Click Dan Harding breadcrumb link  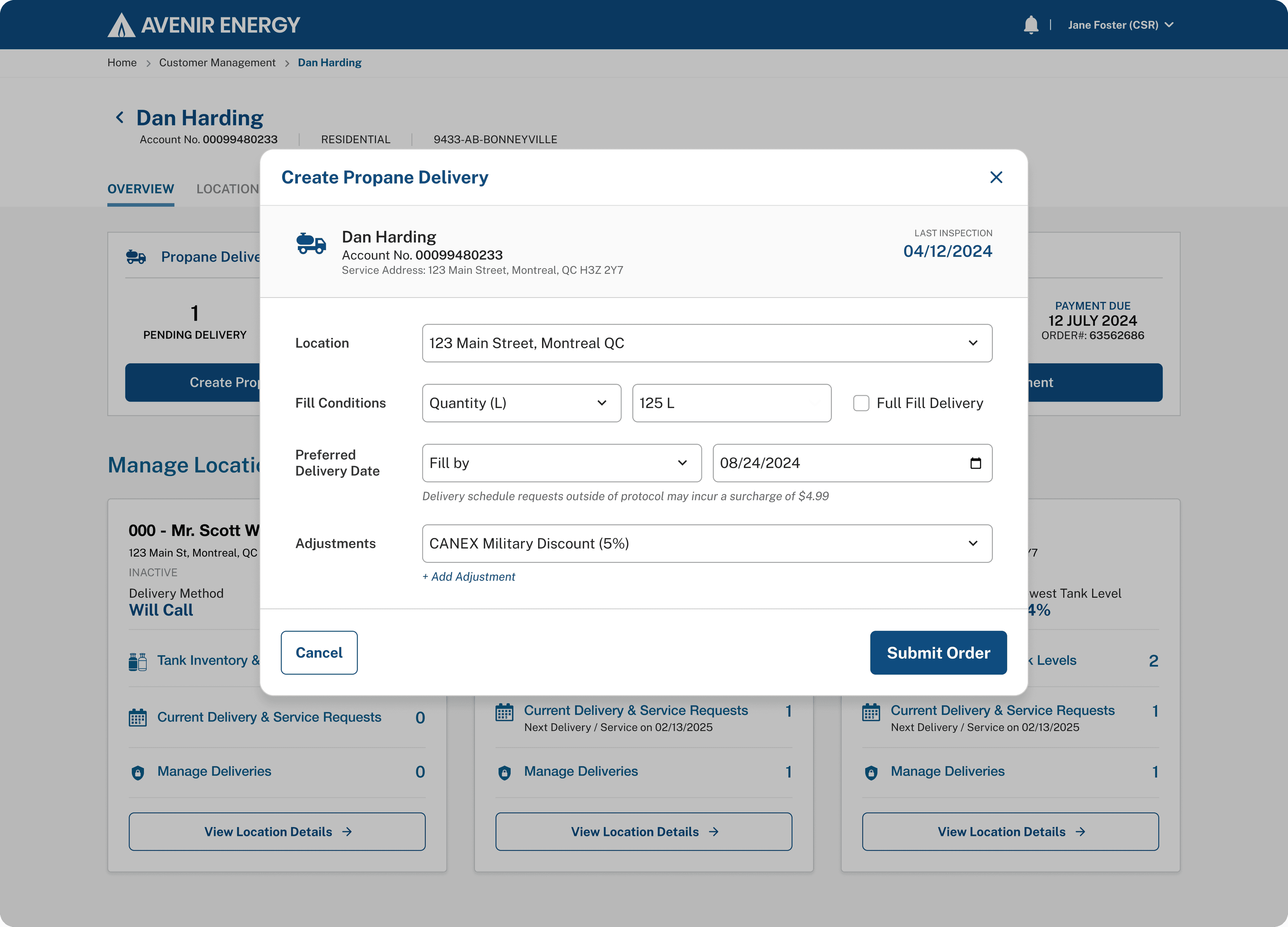tap(329, 62)
